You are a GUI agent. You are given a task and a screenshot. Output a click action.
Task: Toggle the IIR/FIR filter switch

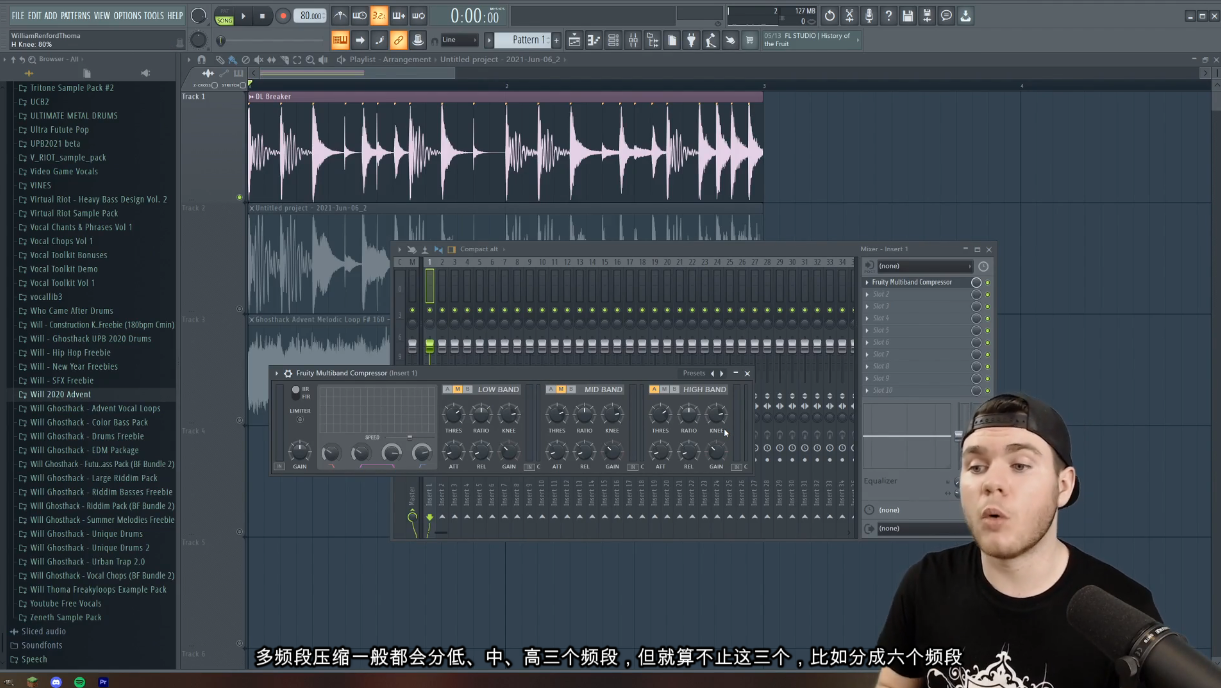[295, 393]
